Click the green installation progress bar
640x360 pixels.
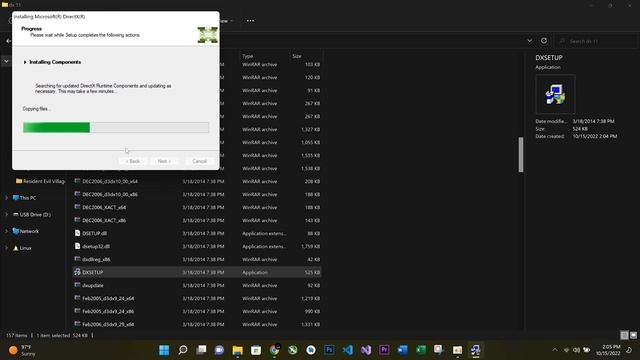(x=116, y=127)
